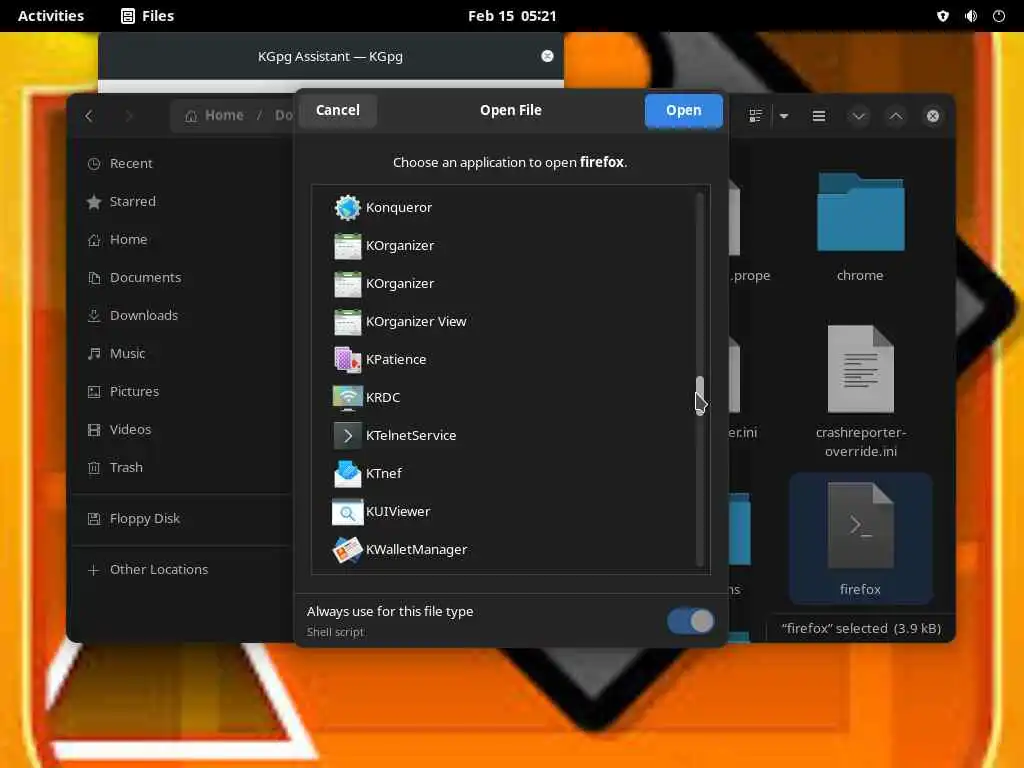Open the chrome folder

pyautogui.click(x=860, y=226)
